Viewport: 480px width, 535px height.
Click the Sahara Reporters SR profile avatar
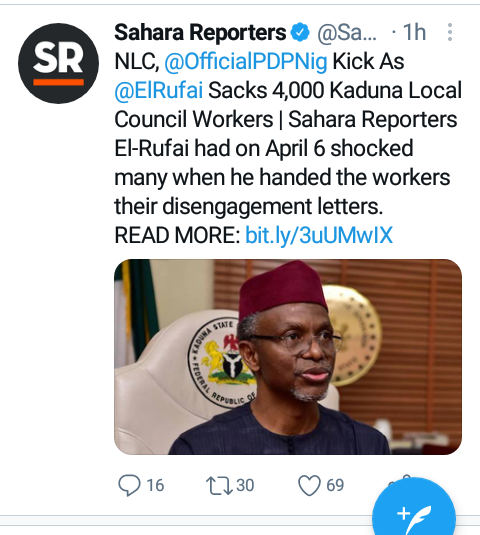58,63
